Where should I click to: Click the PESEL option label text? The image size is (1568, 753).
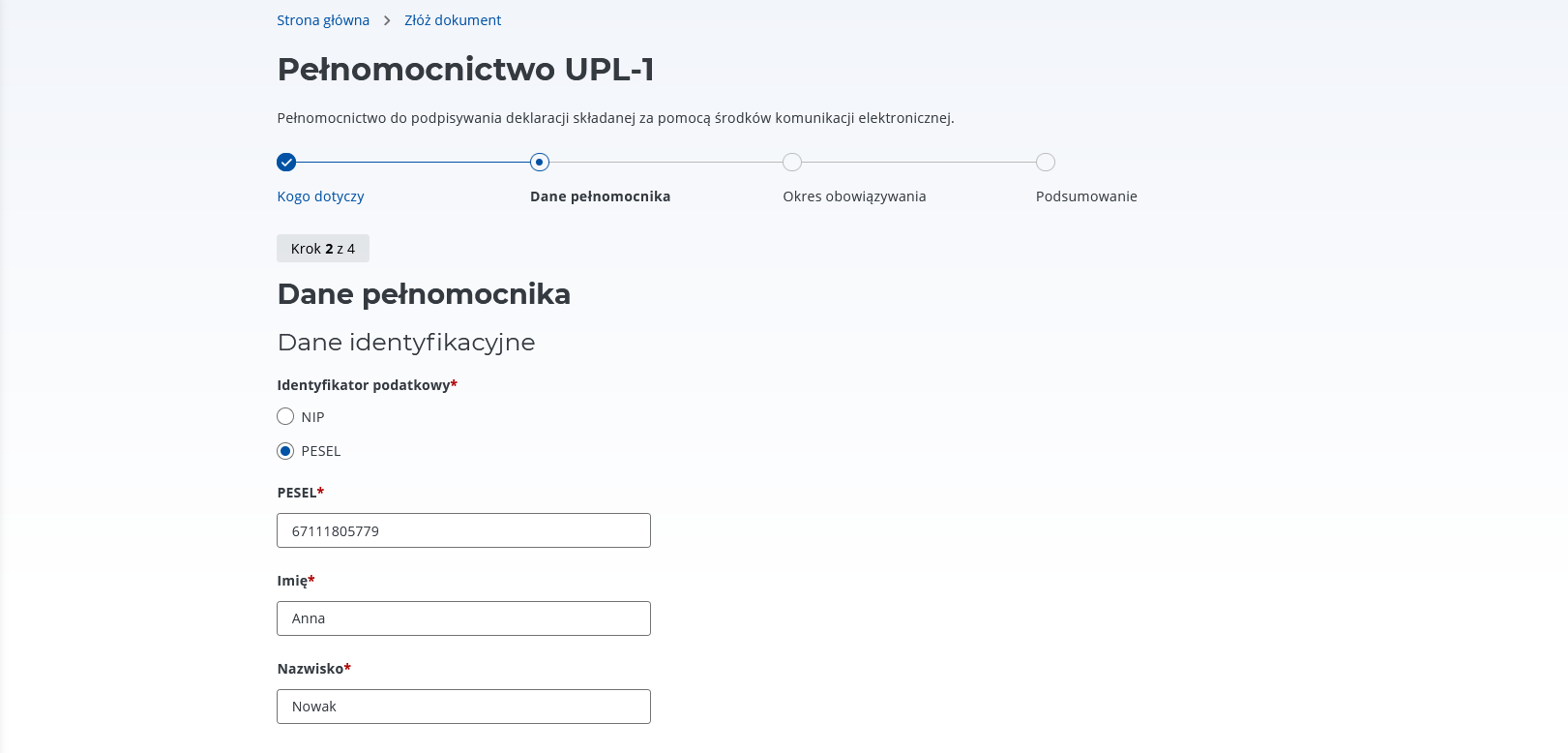tap(321, 451)
